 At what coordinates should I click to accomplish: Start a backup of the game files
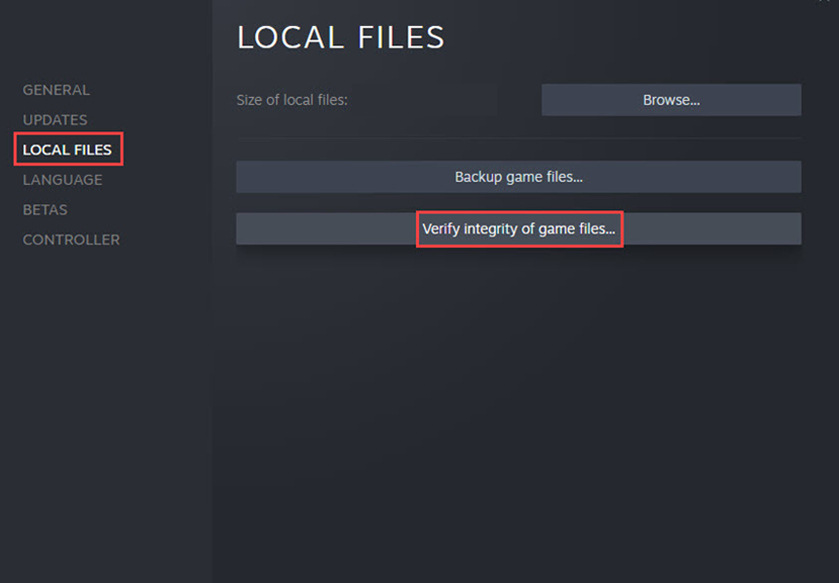click(518, 177)
